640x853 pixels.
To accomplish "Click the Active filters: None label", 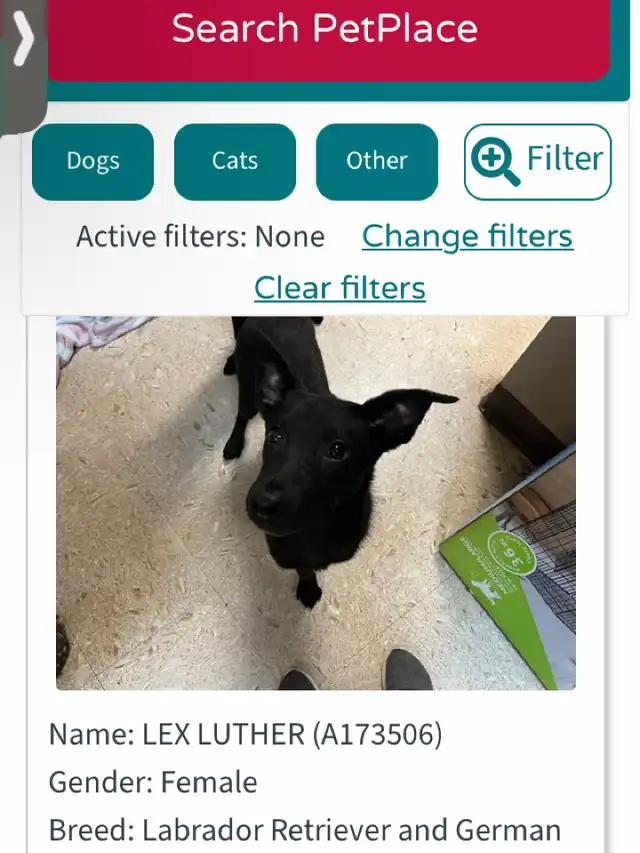I will click(200, 237).
